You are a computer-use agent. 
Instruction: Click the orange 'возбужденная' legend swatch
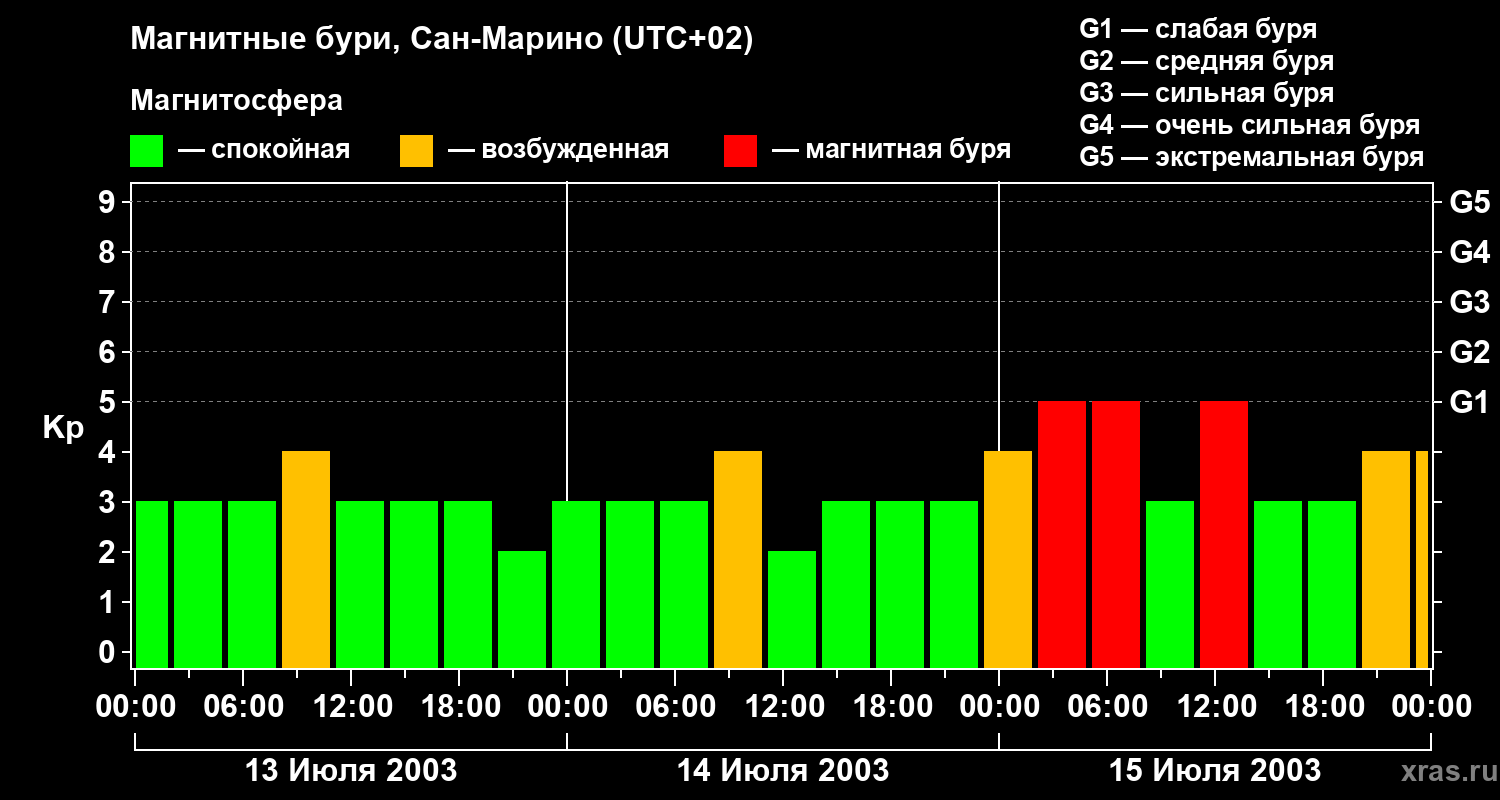416,151
